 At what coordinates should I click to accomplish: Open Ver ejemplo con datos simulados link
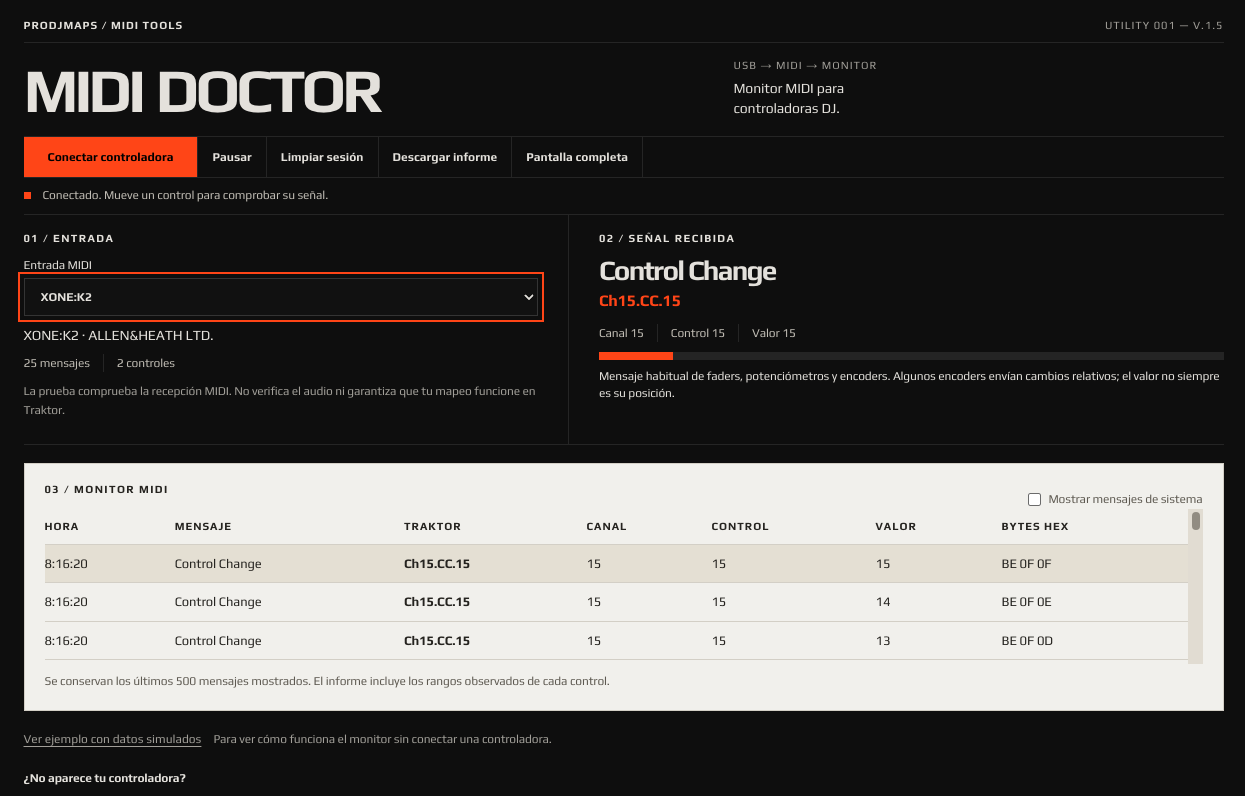pyautogui.click(x=112, y=739)
